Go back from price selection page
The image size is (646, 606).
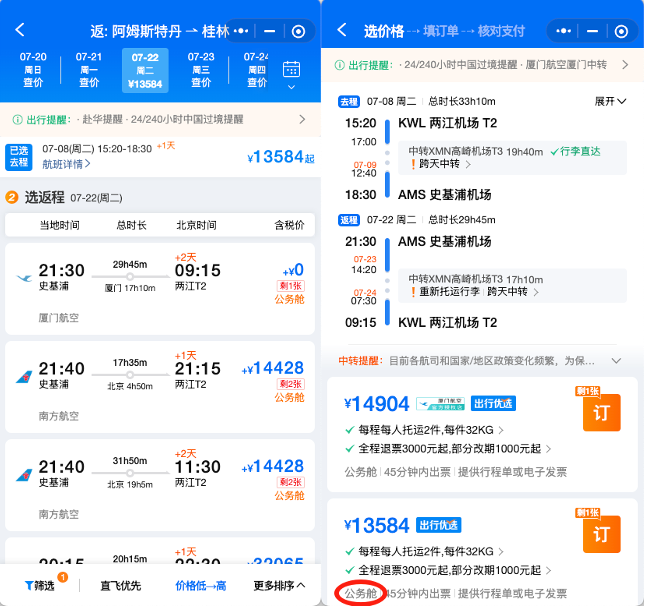(x=342, y=30)
